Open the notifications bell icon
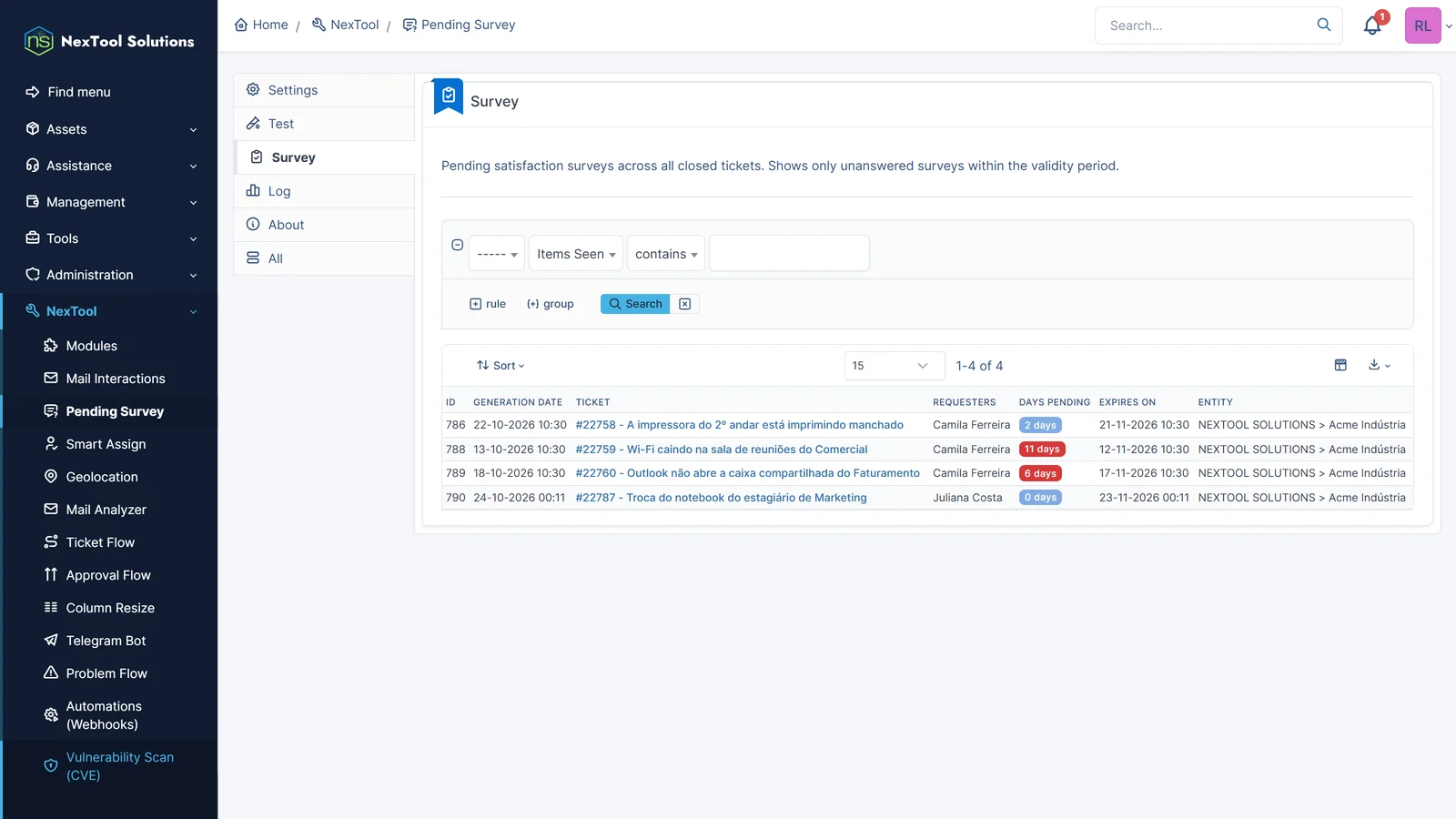The image size is (1456, 819). point(1372,25)
